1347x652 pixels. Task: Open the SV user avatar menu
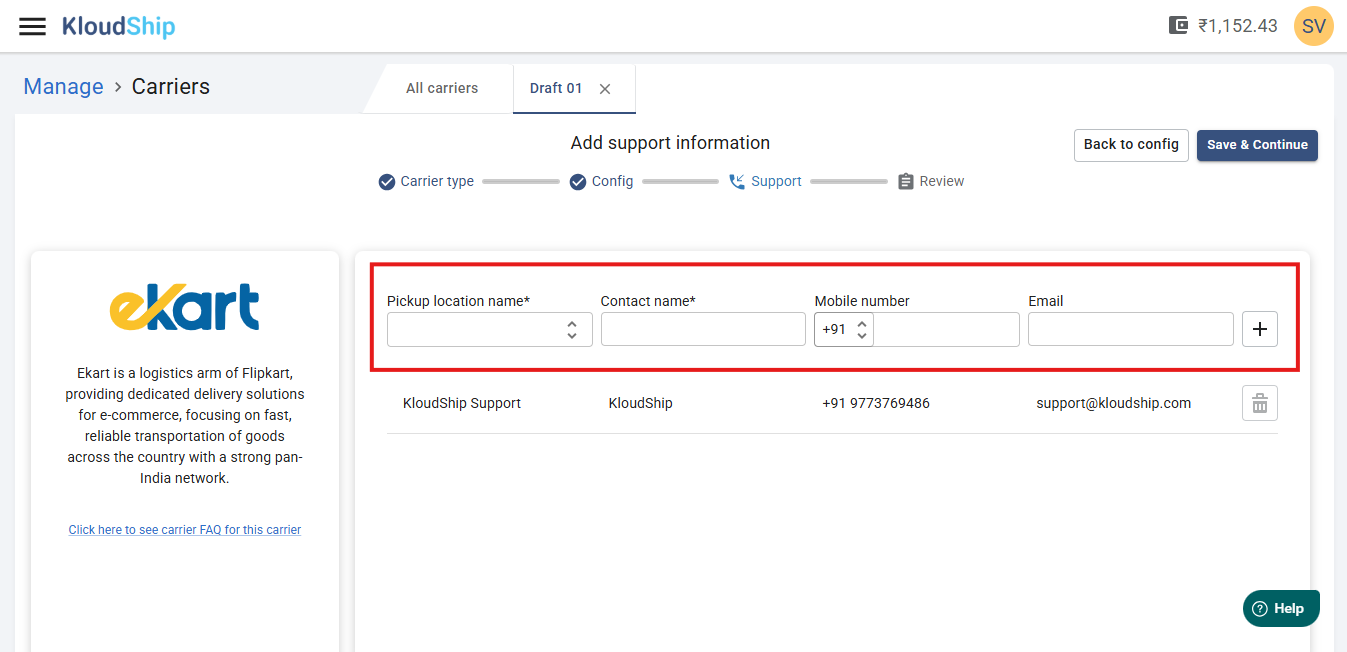click(x=1313, y=26)
